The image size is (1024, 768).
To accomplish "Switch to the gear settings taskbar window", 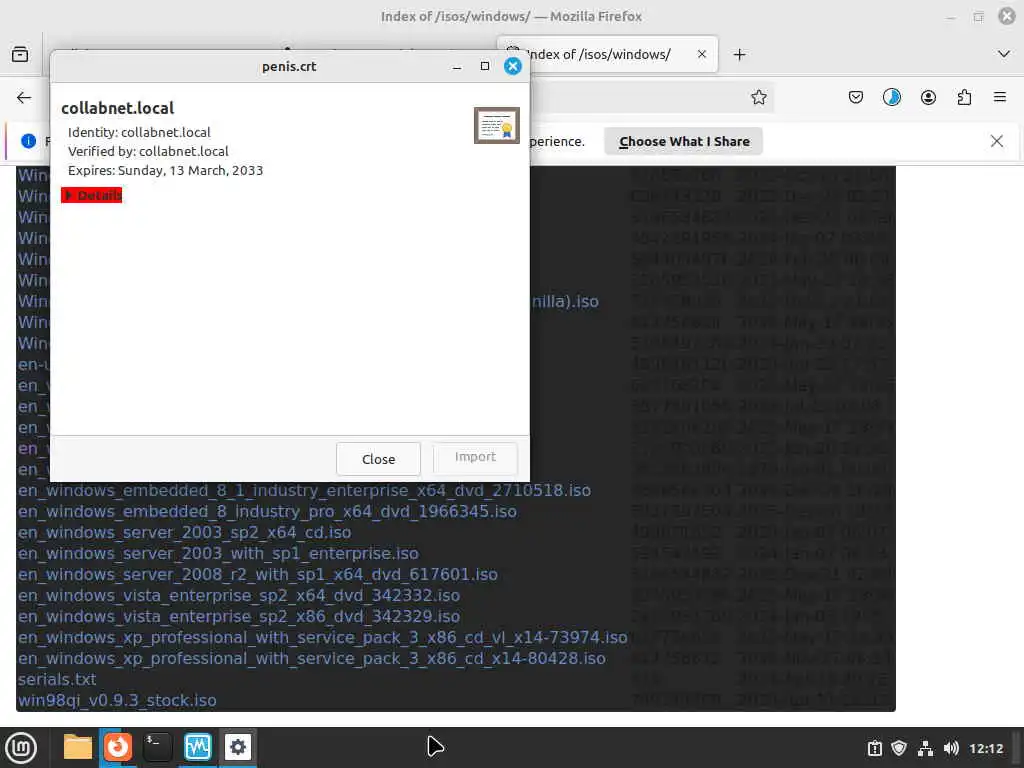I will (238, 747).
